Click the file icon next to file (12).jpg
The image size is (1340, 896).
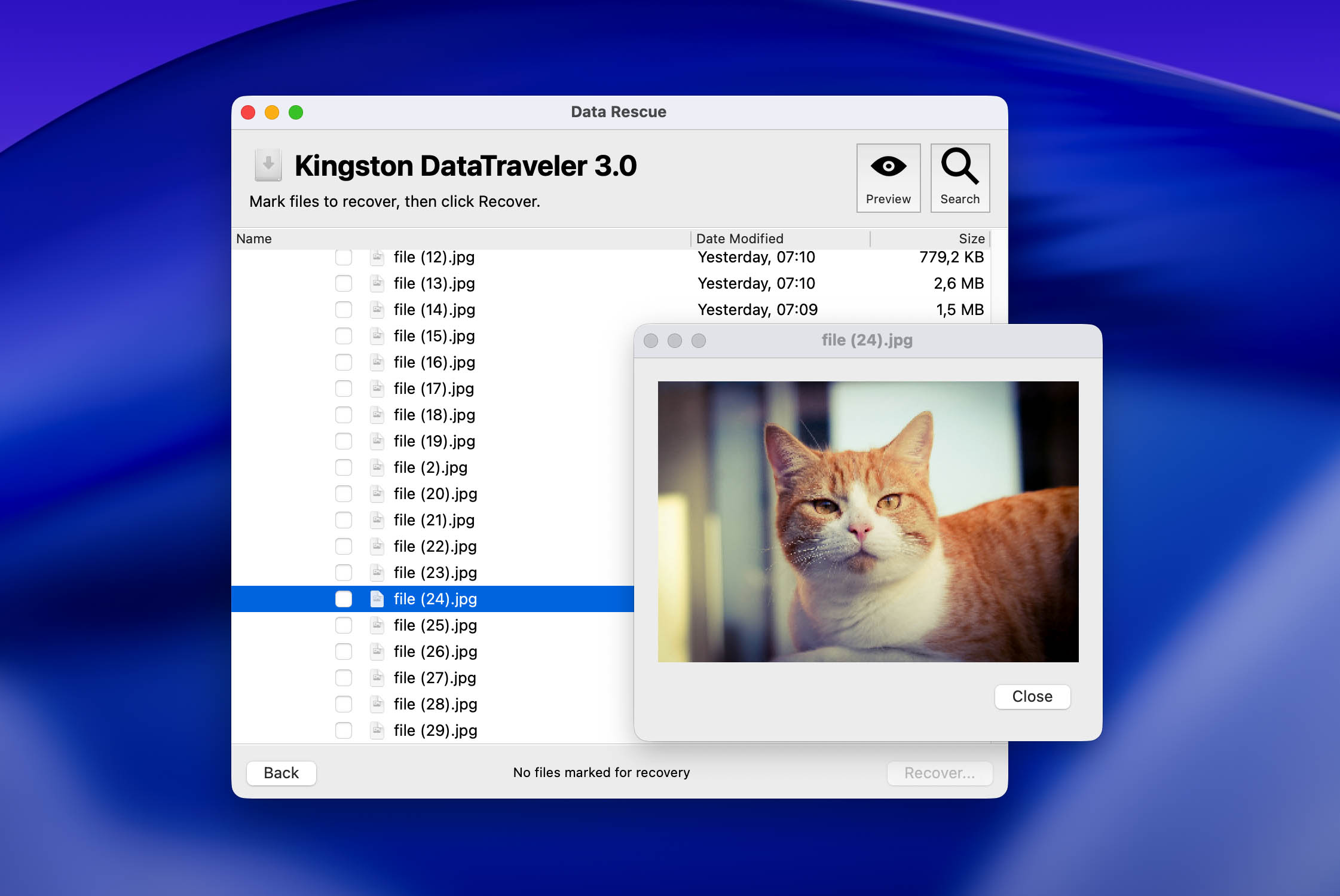point(377,257)
